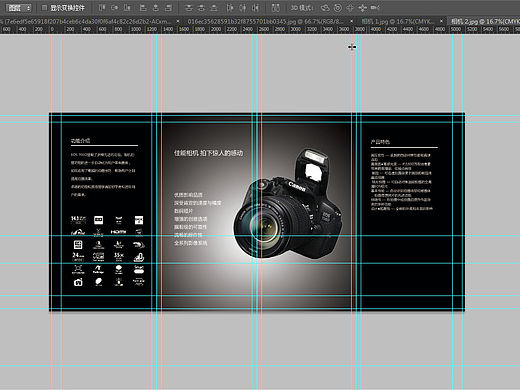This screenshot has width=520, height=390.
Task: Select the 3D roll object mode icon
Action: click(338, 8)
